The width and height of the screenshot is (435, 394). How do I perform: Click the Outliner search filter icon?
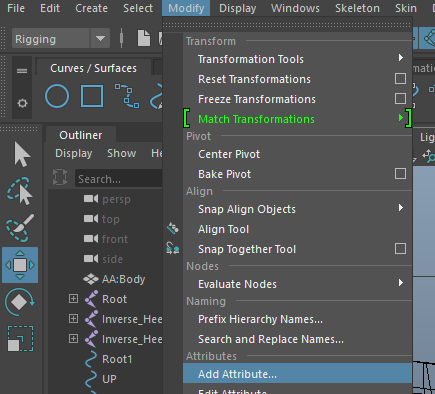coord(60,177)
